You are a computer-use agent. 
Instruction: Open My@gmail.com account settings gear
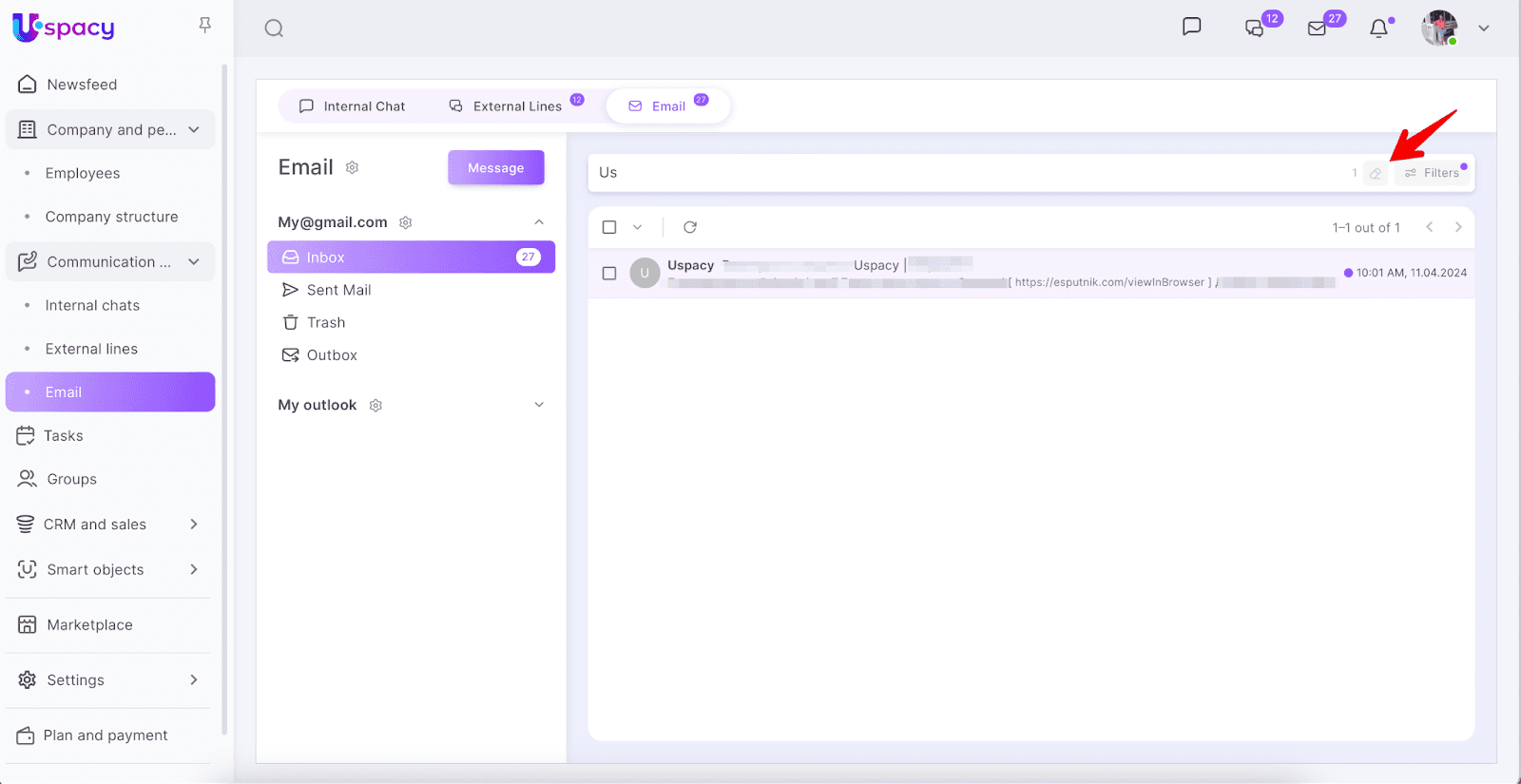point(406,222)
